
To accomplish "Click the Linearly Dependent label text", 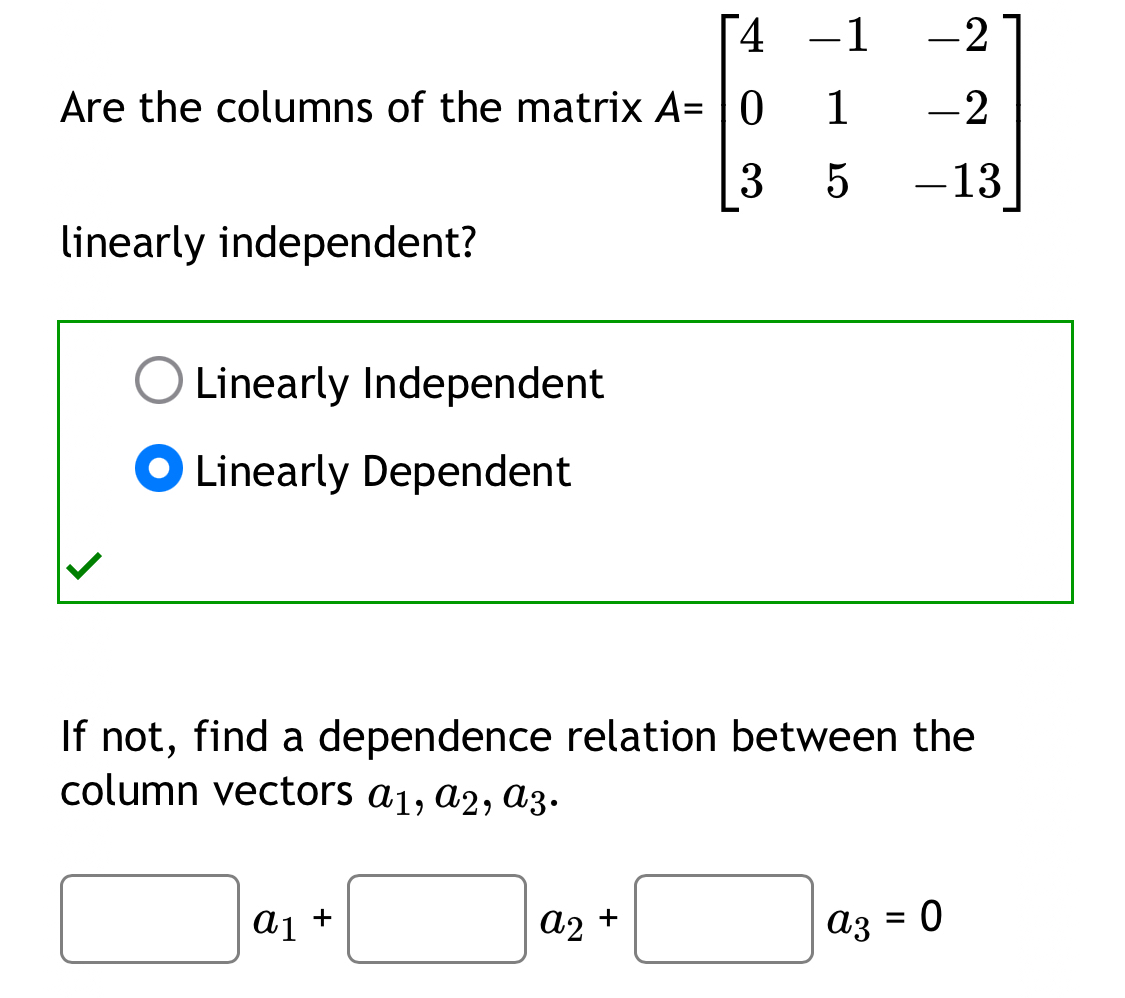I will 382,470.
